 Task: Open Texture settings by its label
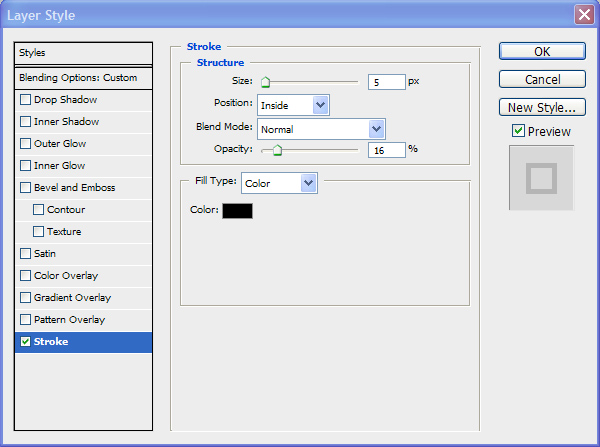pos(64,232)
